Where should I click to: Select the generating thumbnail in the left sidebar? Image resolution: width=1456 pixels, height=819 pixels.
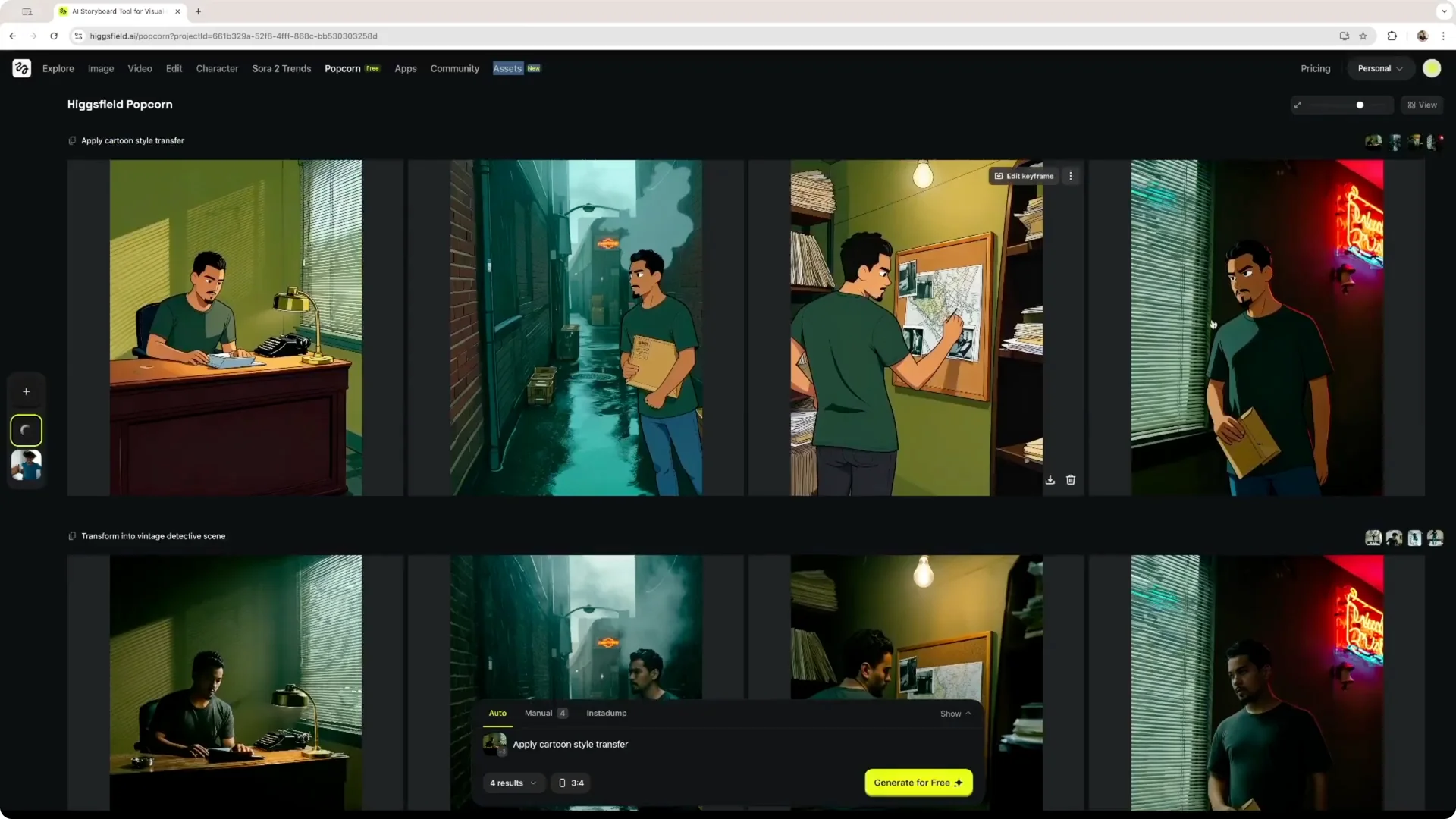coord(26,430)
